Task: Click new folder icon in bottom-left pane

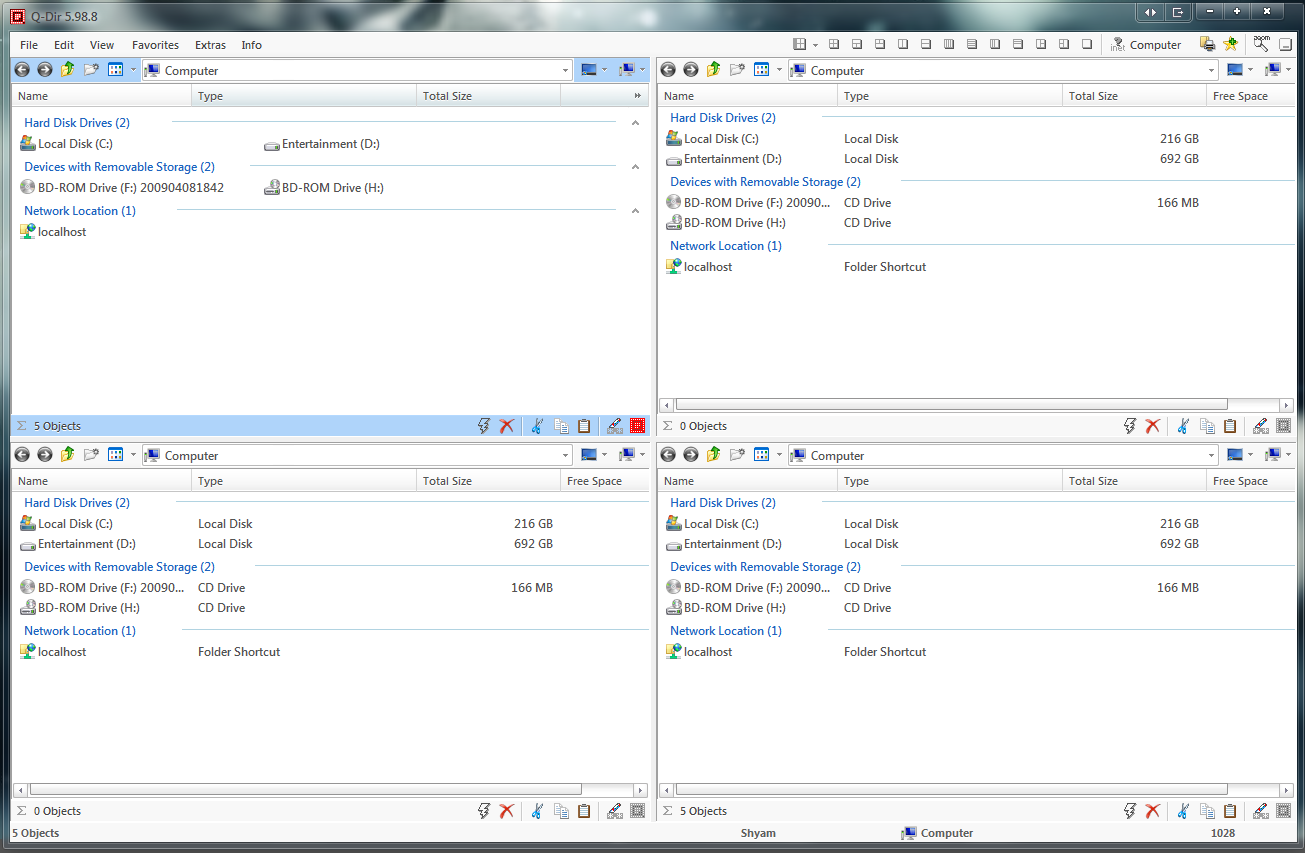Action: click(91, 455)
